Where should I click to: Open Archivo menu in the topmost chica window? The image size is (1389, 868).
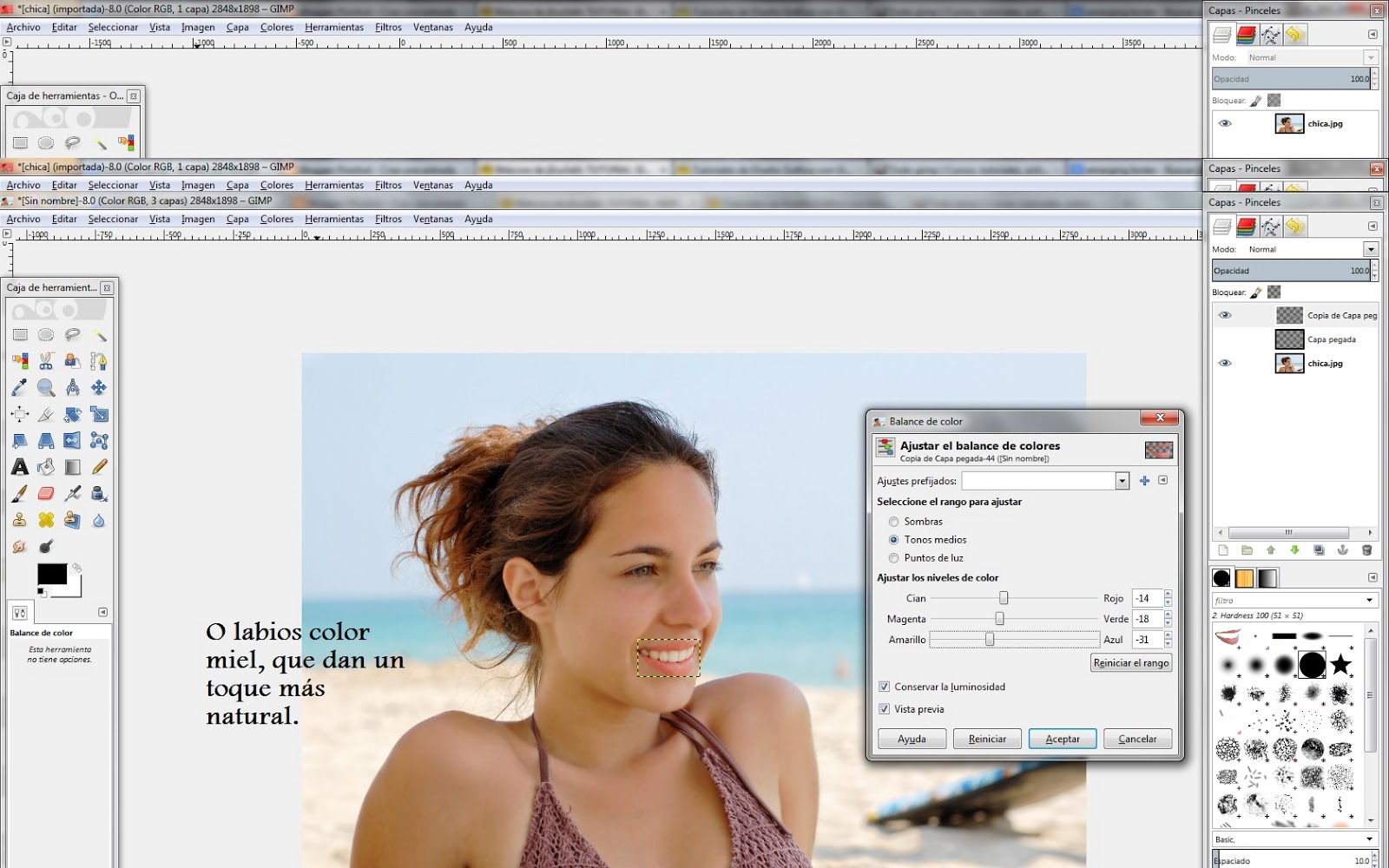[x=23, y=27]
